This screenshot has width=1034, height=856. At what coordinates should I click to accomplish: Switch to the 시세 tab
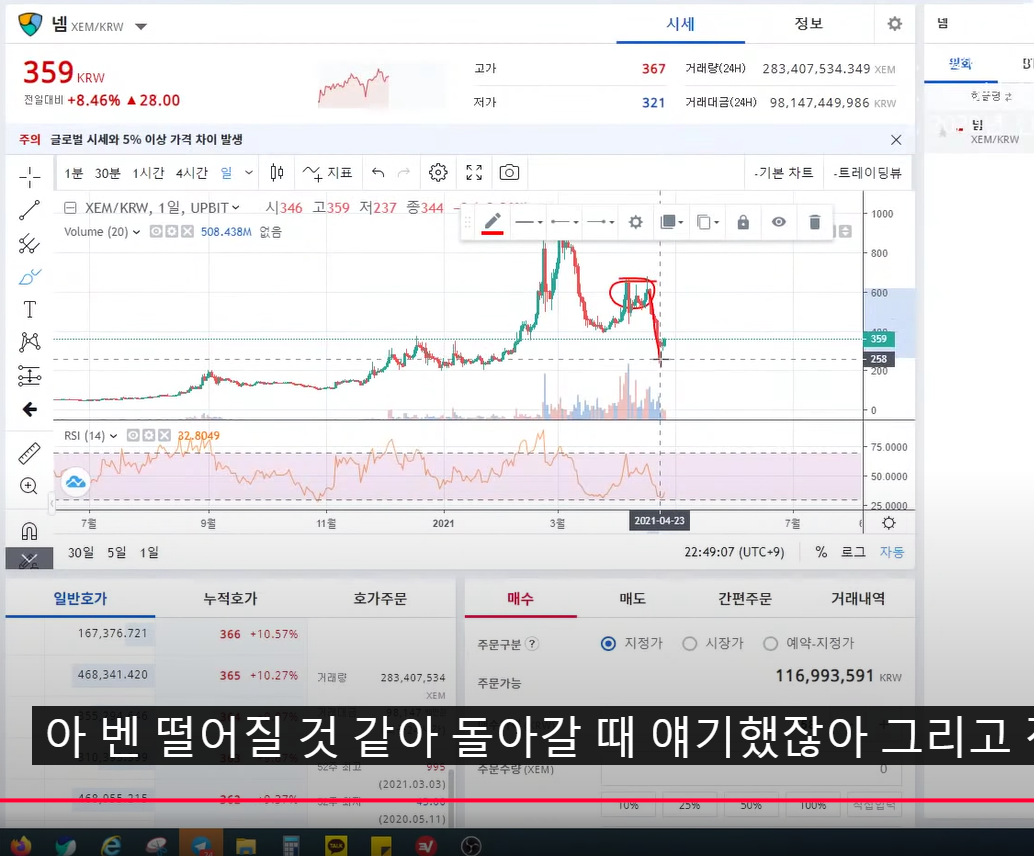pyautogui.click(x=681, y=24)
